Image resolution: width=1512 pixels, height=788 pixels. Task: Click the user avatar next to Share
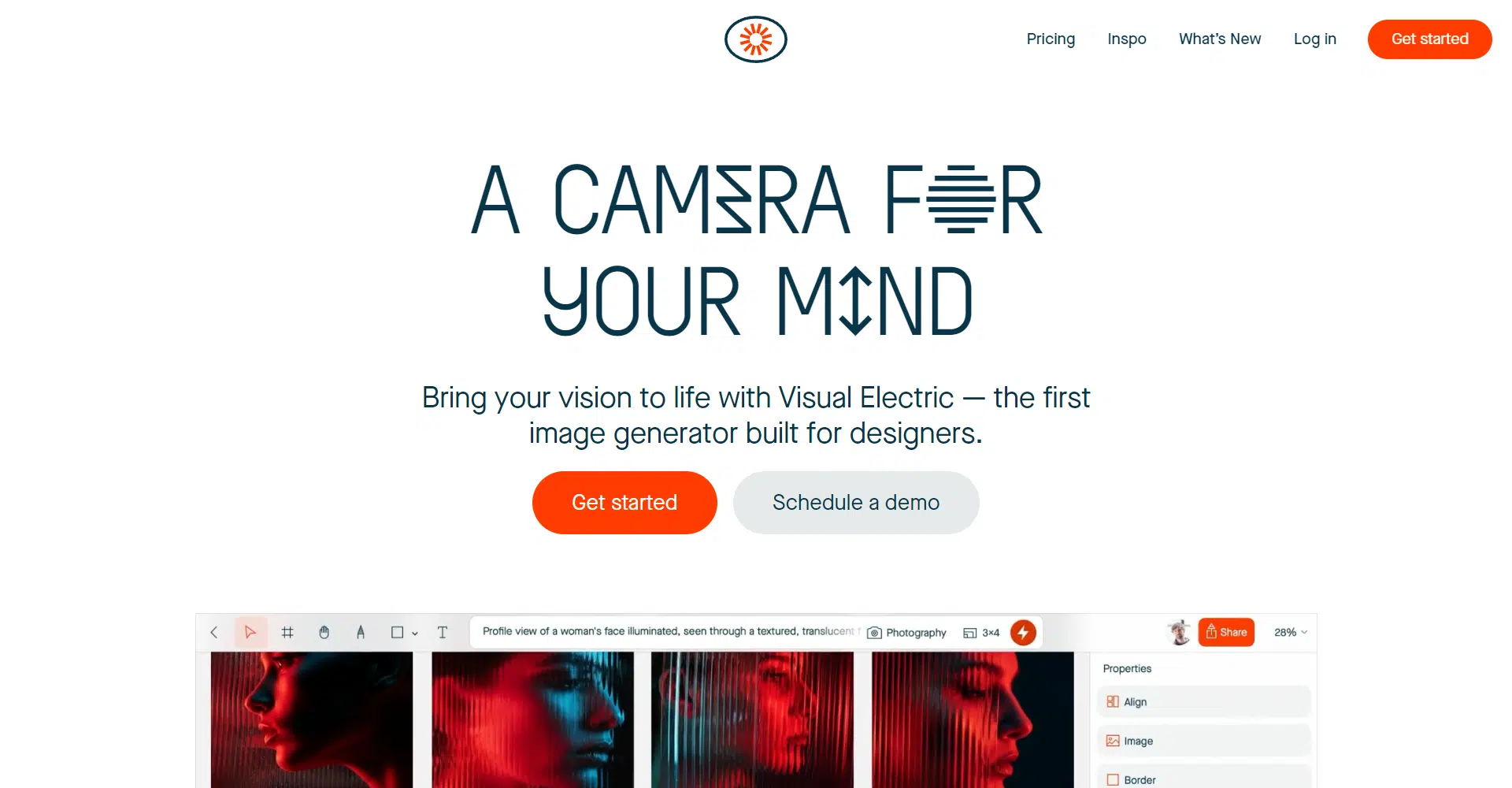click(1179, 632)
